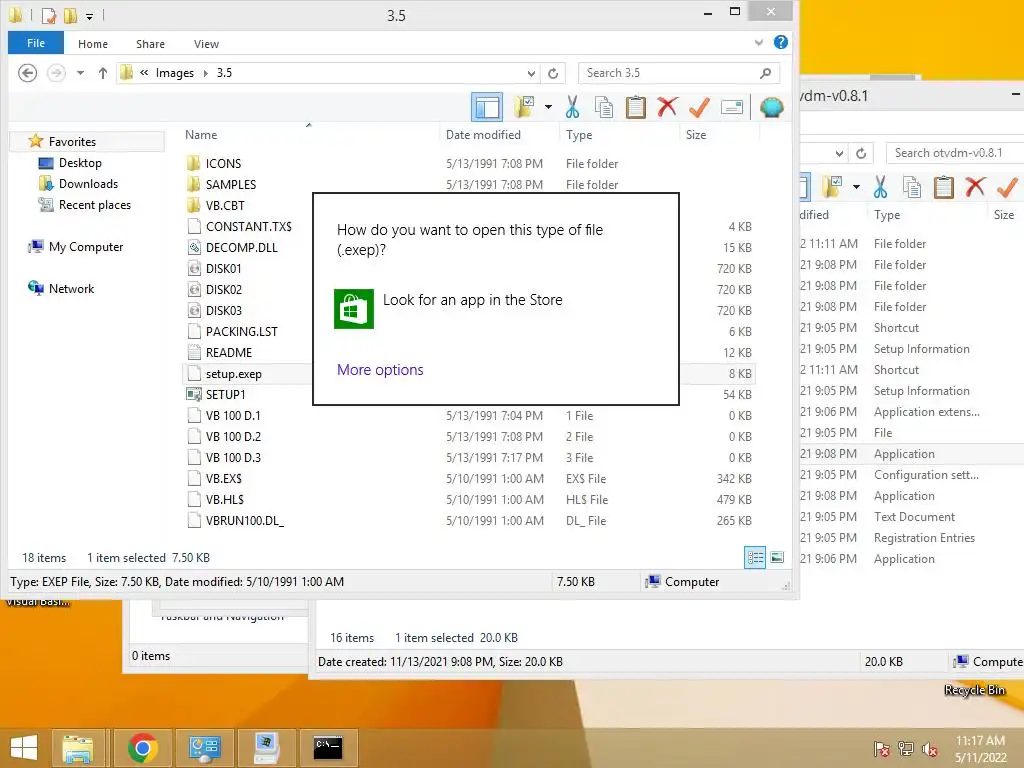
Task: Select the DECOMP.DLL file
Action: [242, 248]
